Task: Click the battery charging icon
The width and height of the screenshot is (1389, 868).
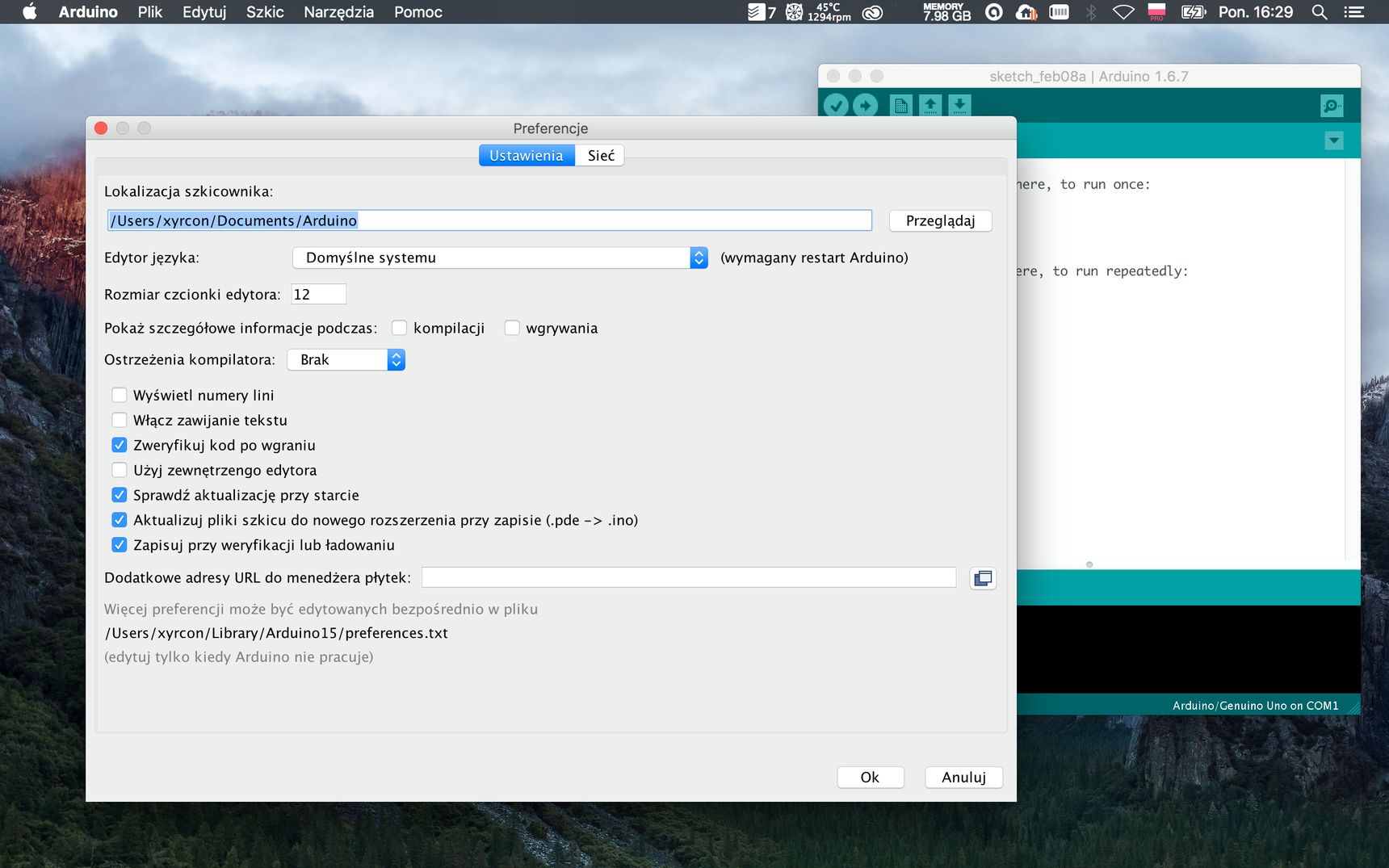Action: pos(1193,12)
